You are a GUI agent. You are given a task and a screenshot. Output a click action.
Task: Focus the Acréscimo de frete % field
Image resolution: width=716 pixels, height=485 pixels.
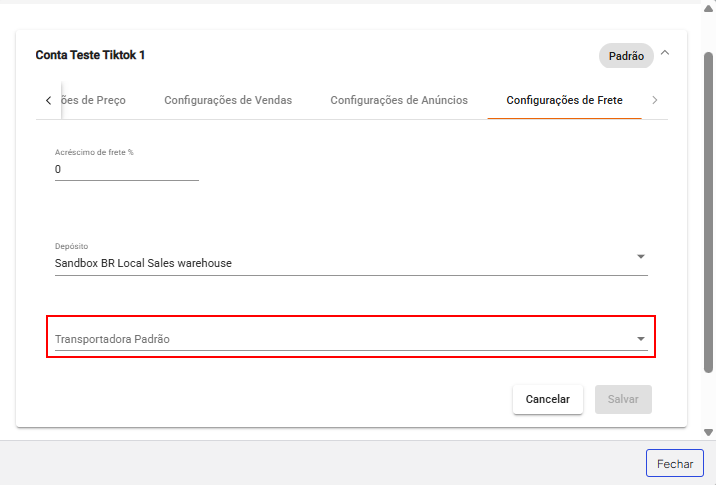(x=126, y=170)
